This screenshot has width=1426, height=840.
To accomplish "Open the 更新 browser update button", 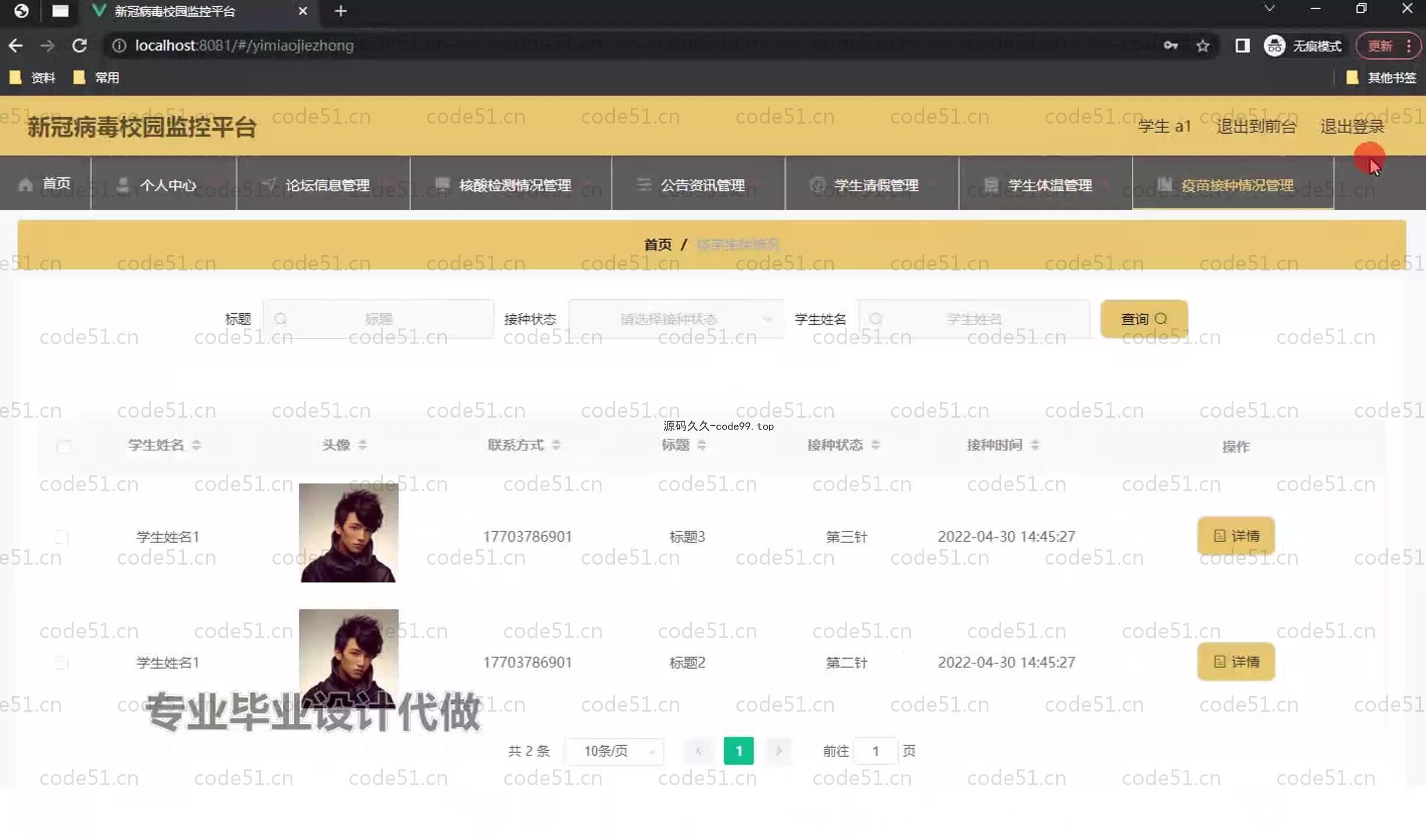I will pyautogui.click(x=1387, y=45).
